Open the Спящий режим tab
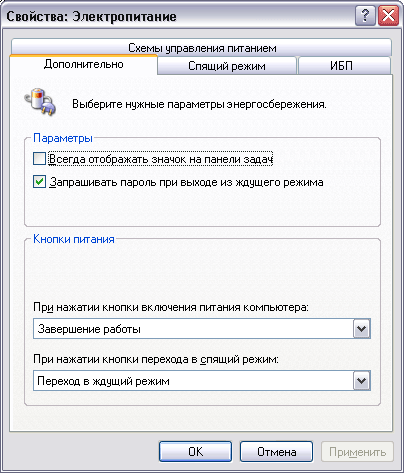Image resolution: width=404 pixels, height=473 pixels. 227,65
